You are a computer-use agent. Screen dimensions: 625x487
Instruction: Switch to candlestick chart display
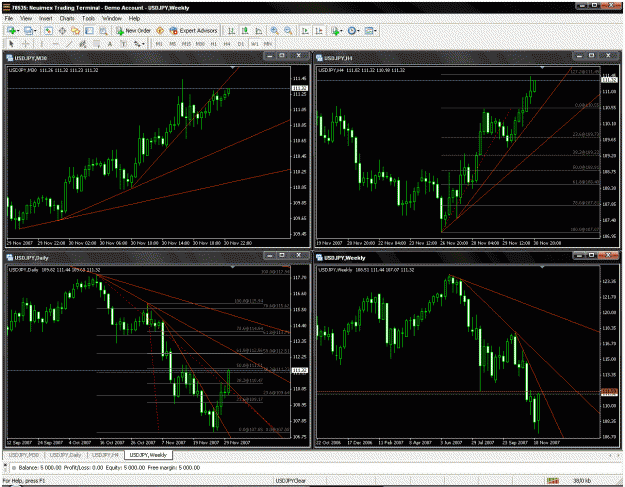(245, 31)
